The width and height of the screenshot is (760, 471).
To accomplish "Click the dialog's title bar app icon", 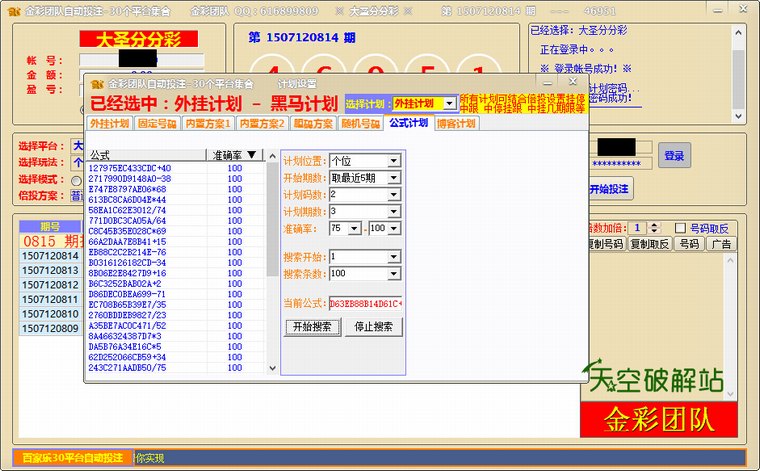I will [96, 85].
